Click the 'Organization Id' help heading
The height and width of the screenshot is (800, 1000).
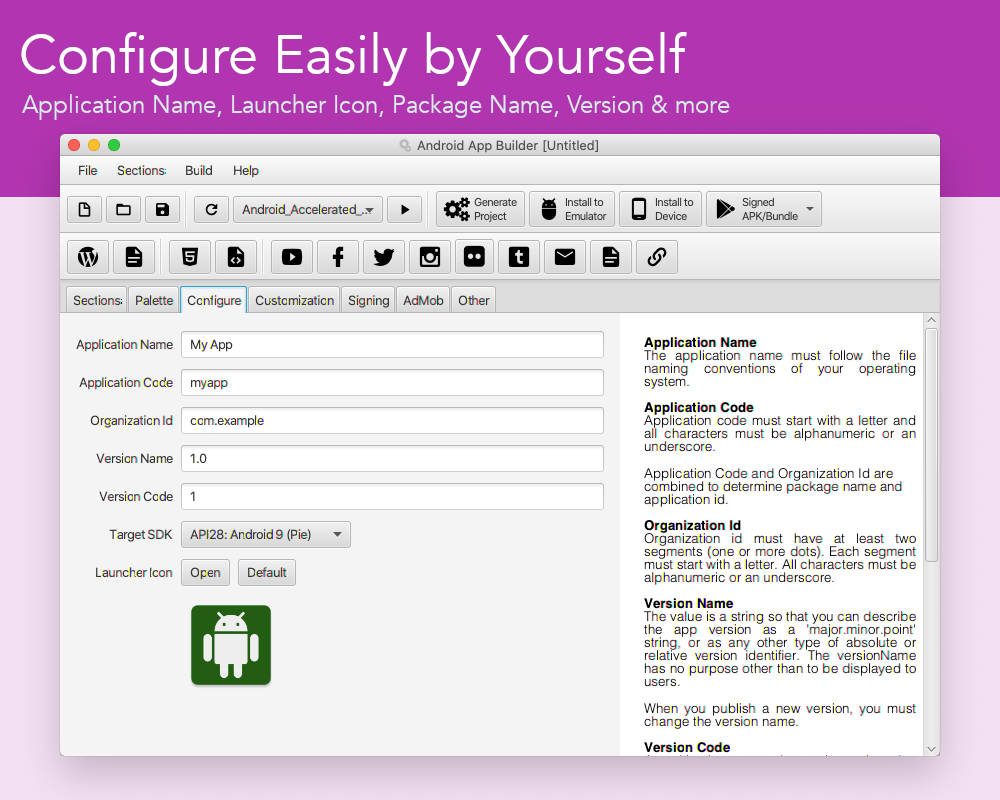pyautogui.click(x=692, y=525)
